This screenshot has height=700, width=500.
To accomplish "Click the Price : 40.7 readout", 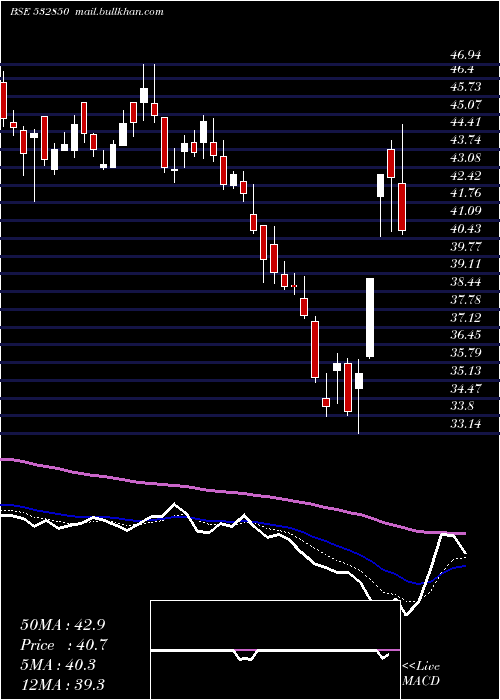I will (63, 645).
